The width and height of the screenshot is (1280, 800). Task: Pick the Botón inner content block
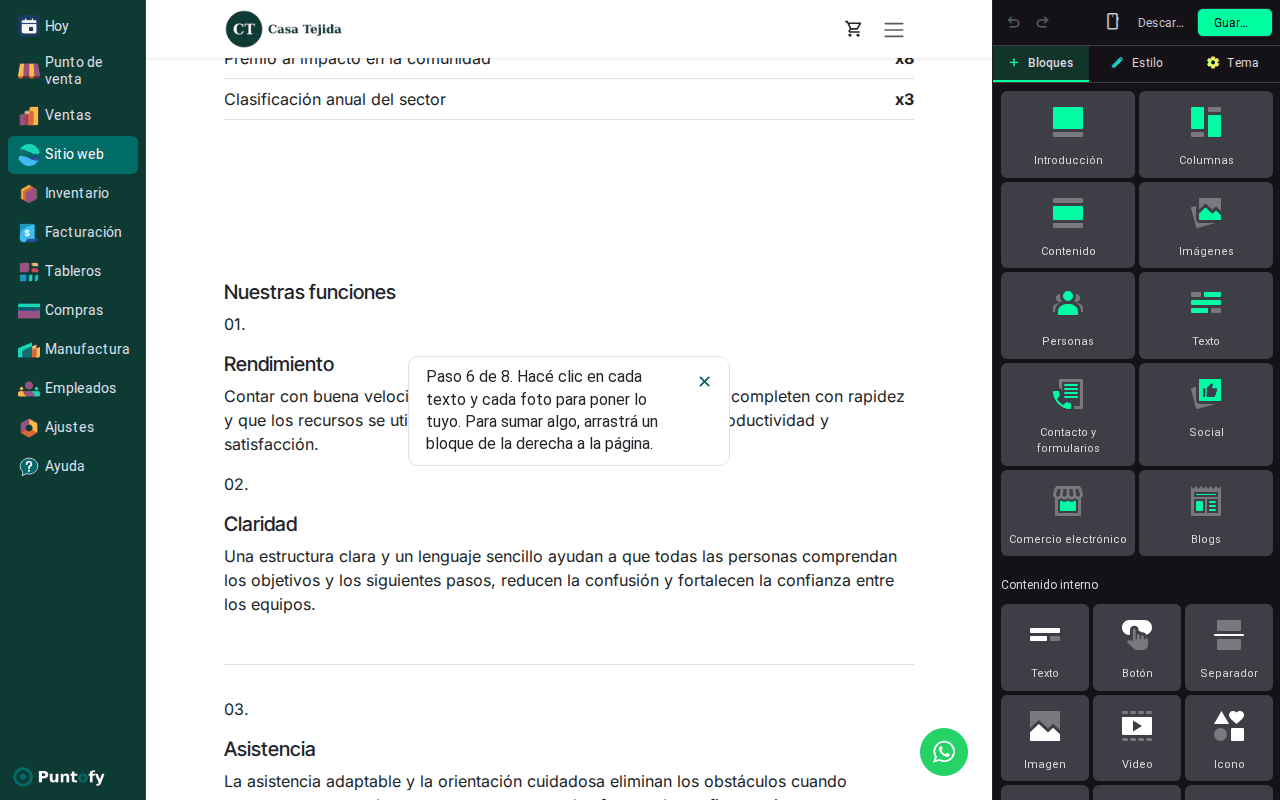click(1137, 647)
